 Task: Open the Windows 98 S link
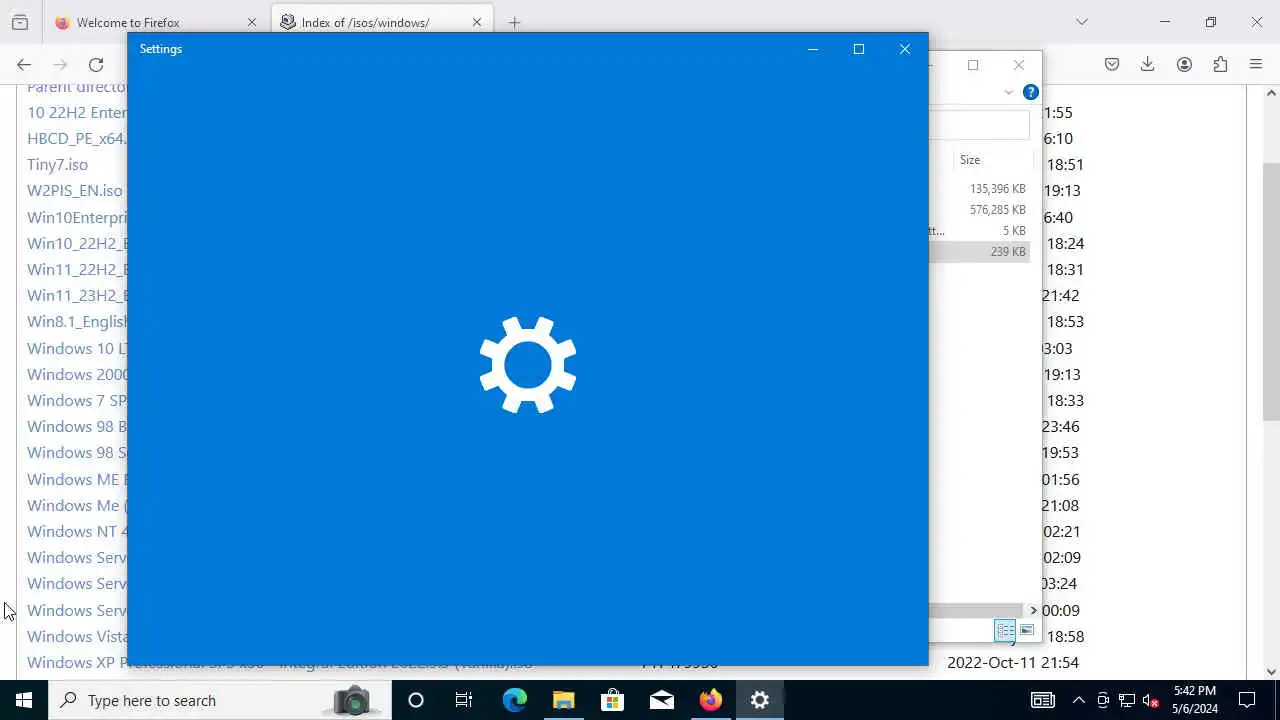77,453
